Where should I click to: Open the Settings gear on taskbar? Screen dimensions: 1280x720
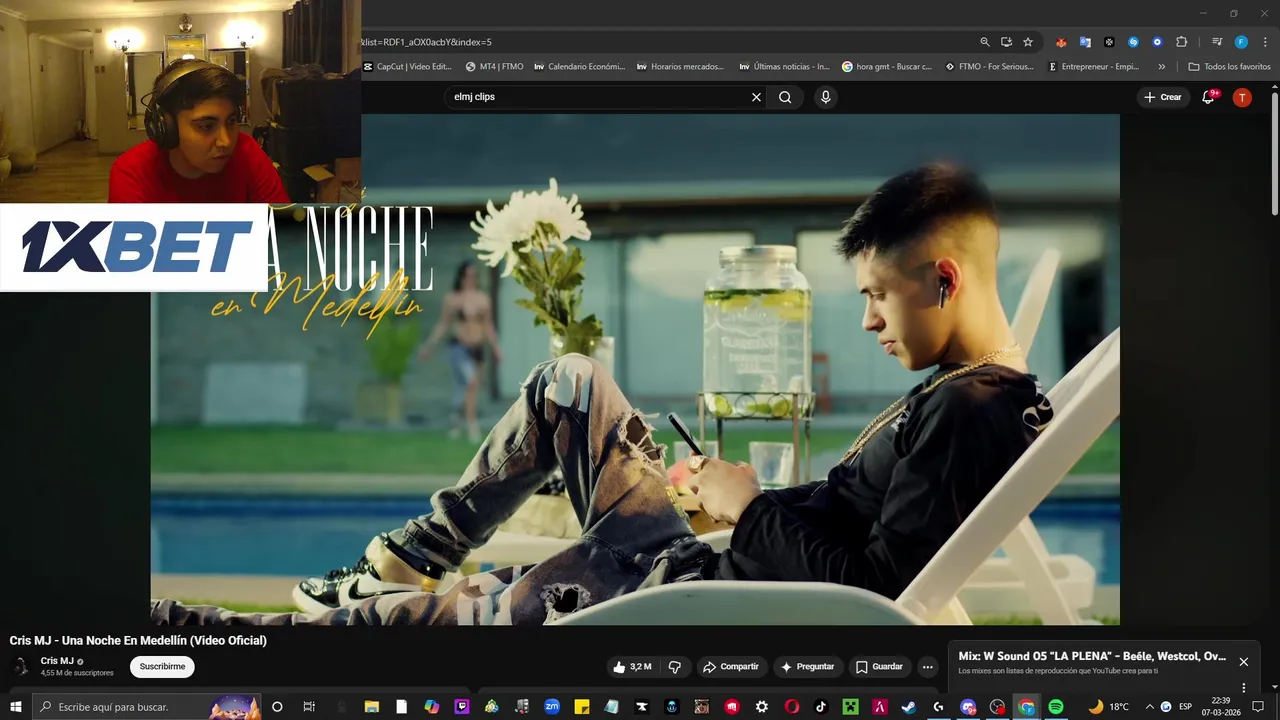click(x=762, y=707)
